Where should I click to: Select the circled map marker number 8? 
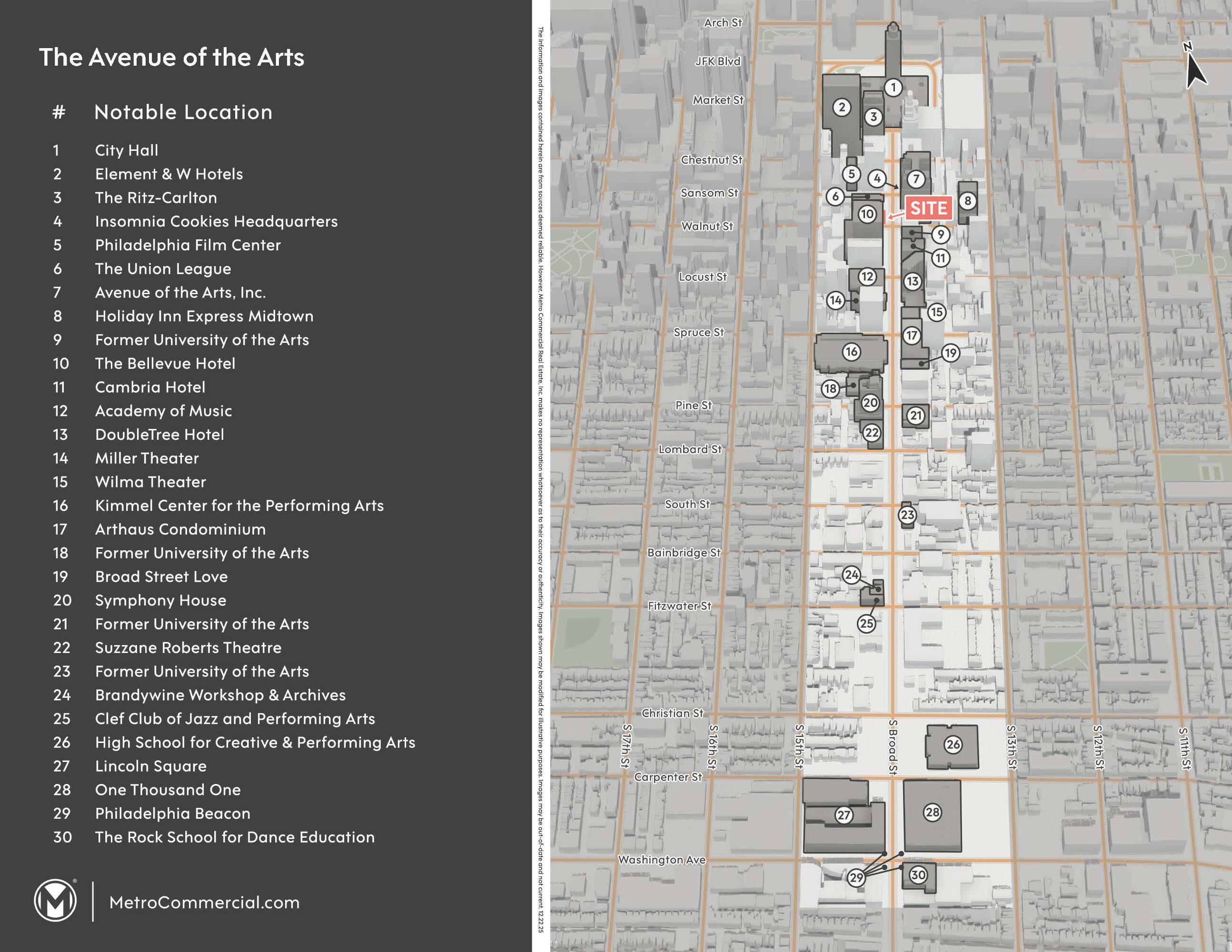click(x=968, y=200)
